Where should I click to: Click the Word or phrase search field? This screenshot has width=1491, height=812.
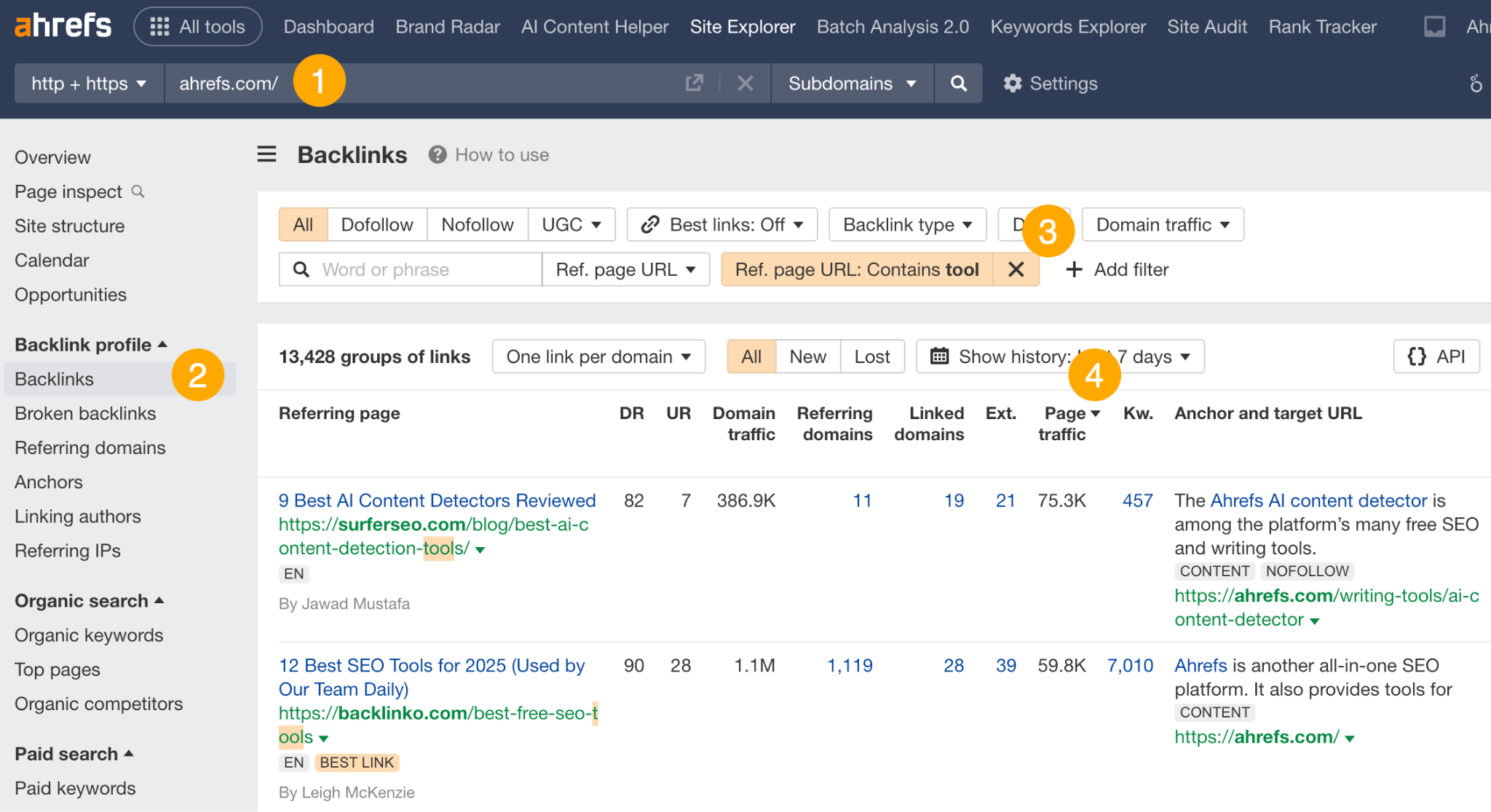click(408, 269)
